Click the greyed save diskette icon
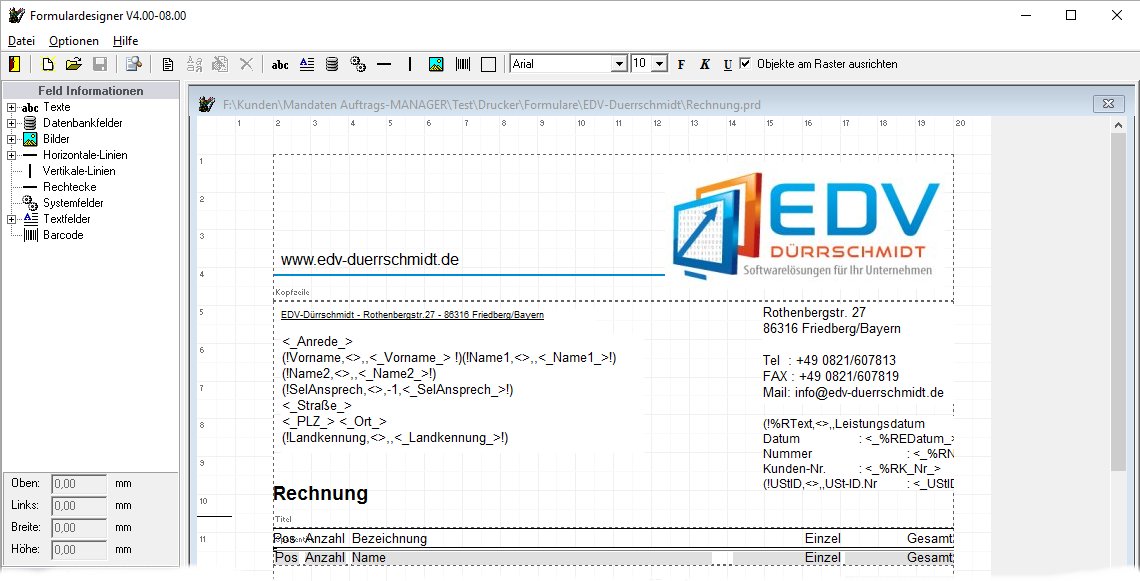Image resolution: width=1140 pixels, height=581 pixels. [x=100, y=64]
